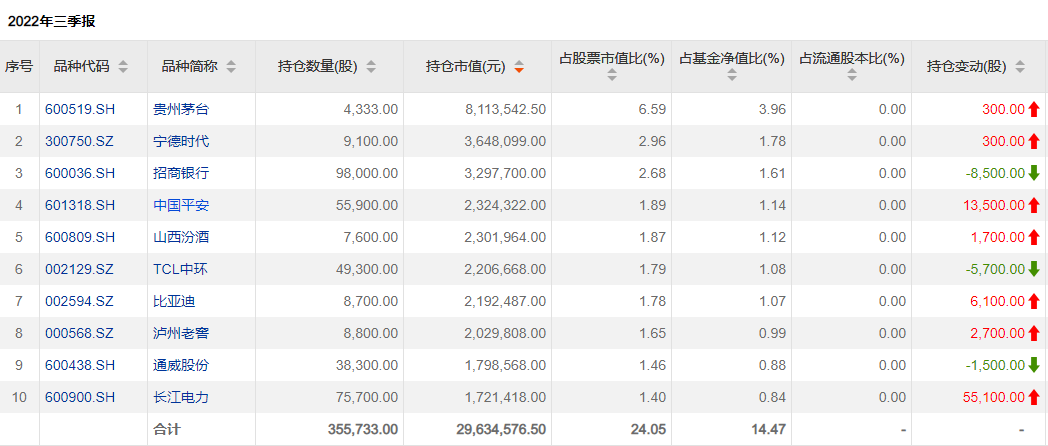The width and height of the screenshot is (1048, 446).
Task: Sort by 占流通股本比(%) arrows
Action: (852, 76)
